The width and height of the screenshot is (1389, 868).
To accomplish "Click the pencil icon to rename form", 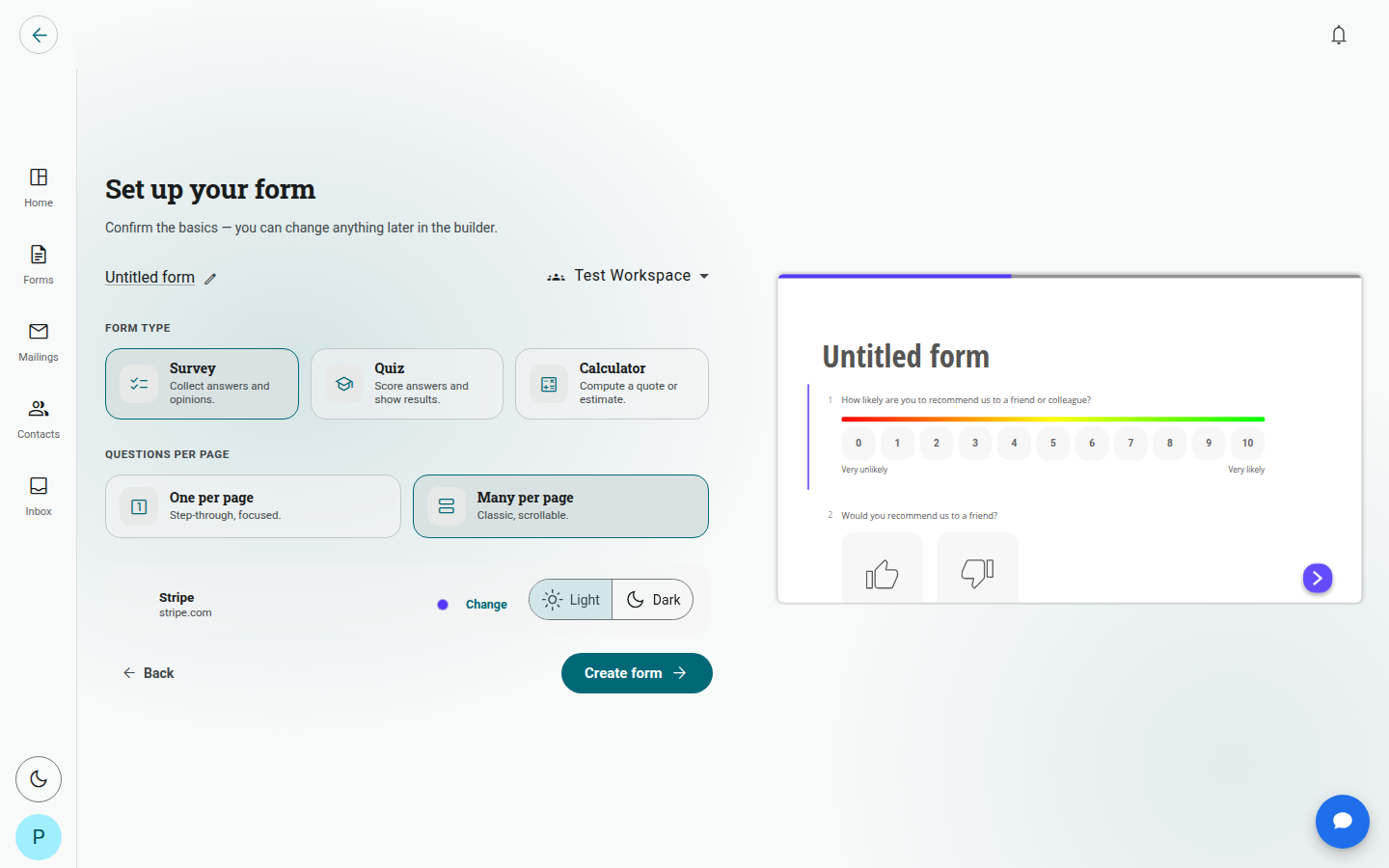I will click(210, 279).
